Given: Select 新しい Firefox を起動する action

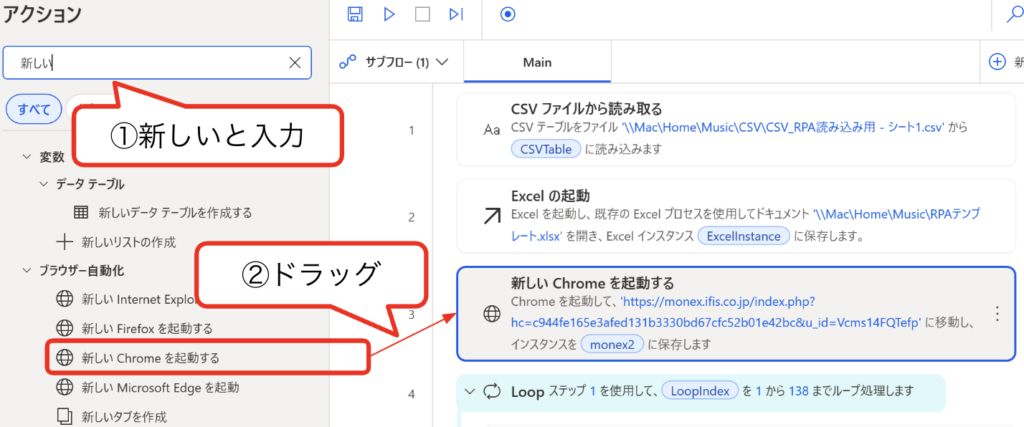Looking at the screenshot, I should click(146, 328).
